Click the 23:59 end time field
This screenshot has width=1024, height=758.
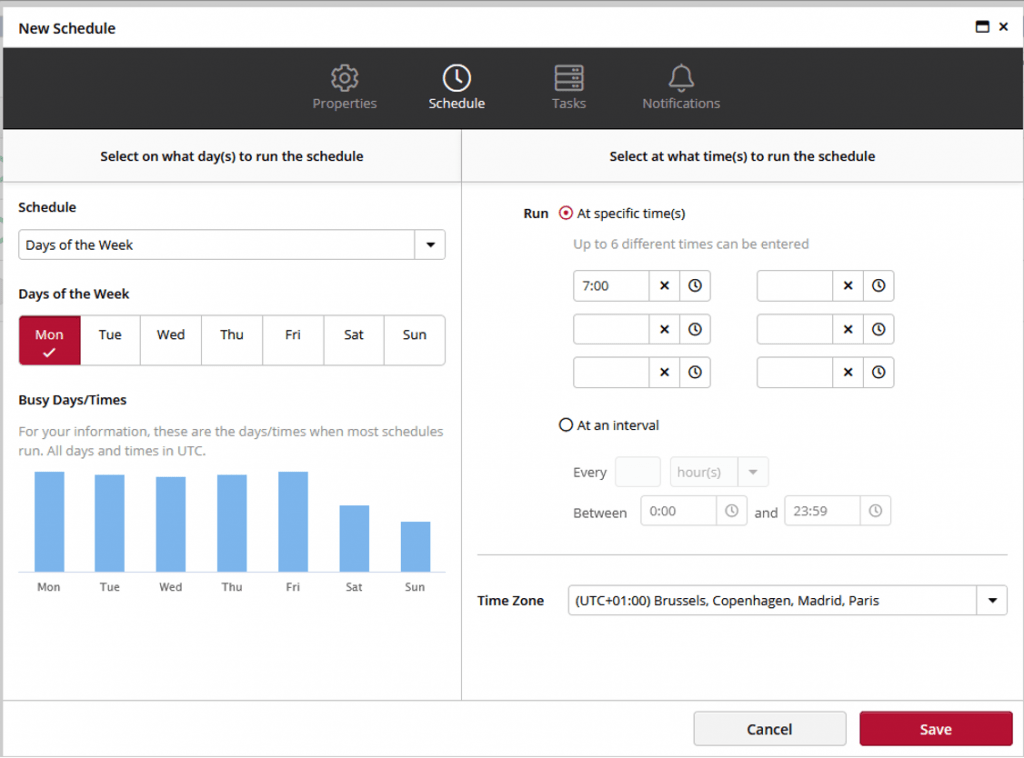coord(822,511)
